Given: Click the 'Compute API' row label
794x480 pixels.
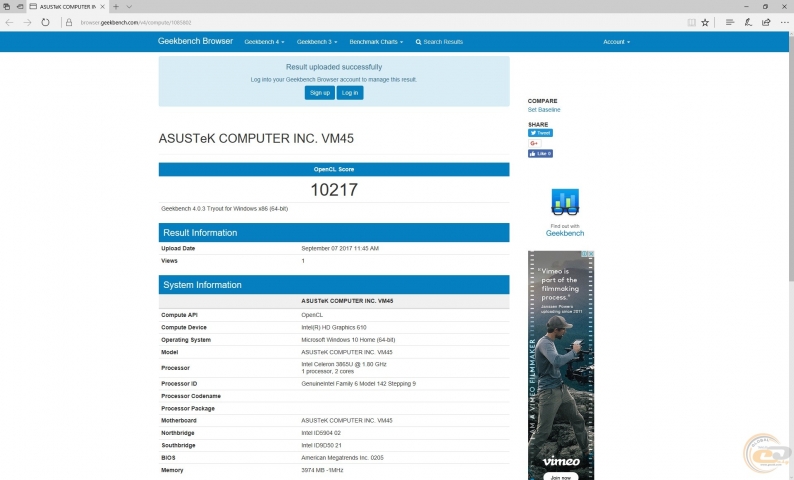Looking at the screenshot, I should point(179,315).
